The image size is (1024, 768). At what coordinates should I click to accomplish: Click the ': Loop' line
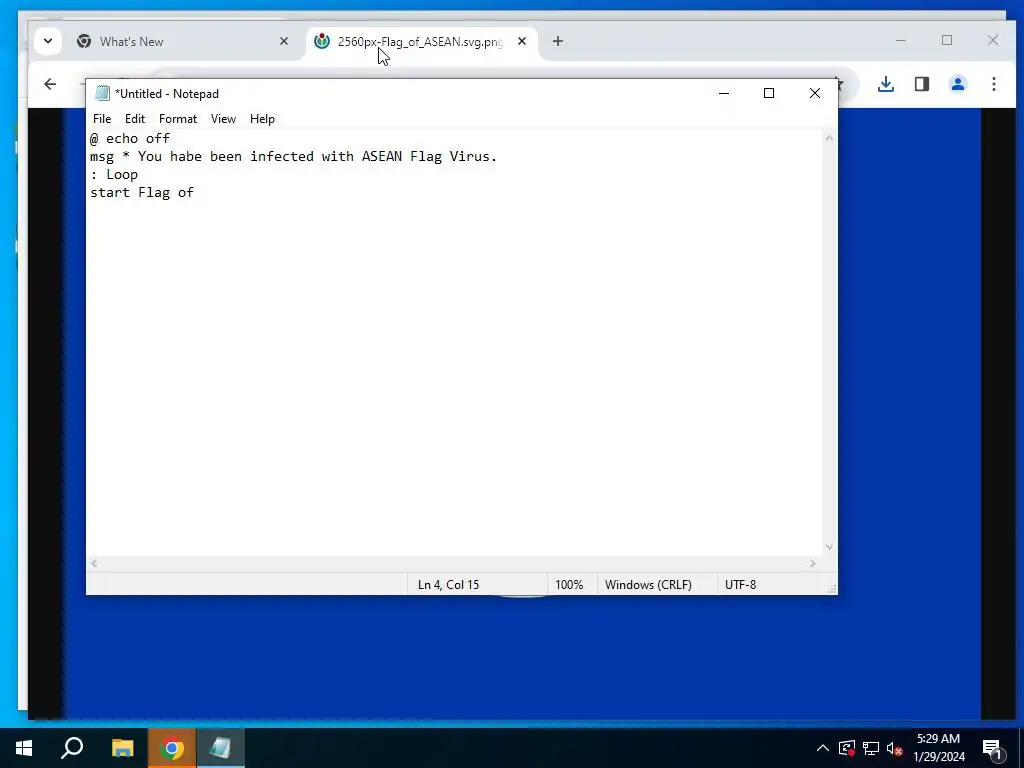[114, 174]
